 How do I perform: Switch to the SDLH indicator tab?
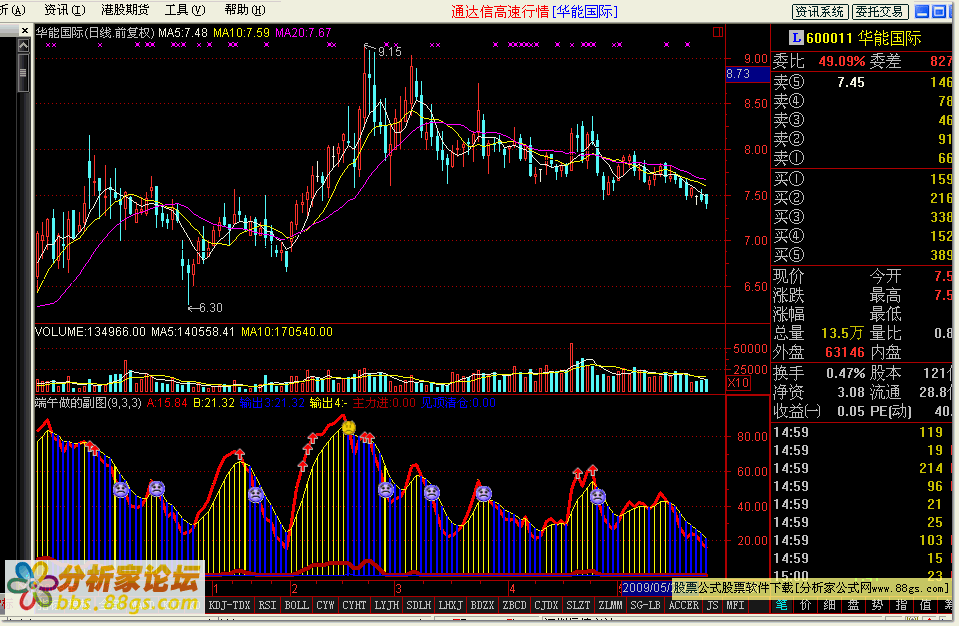click(419, 605)
